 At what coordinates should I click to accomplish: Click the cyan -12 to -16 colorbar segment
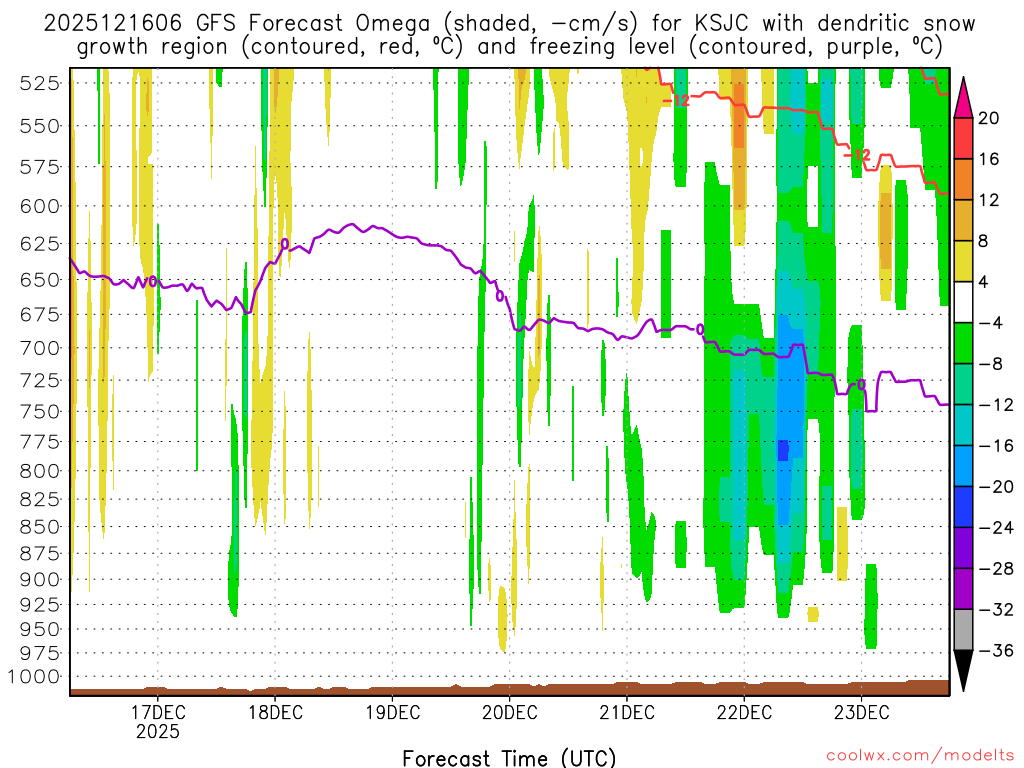(x=963, y=425)
